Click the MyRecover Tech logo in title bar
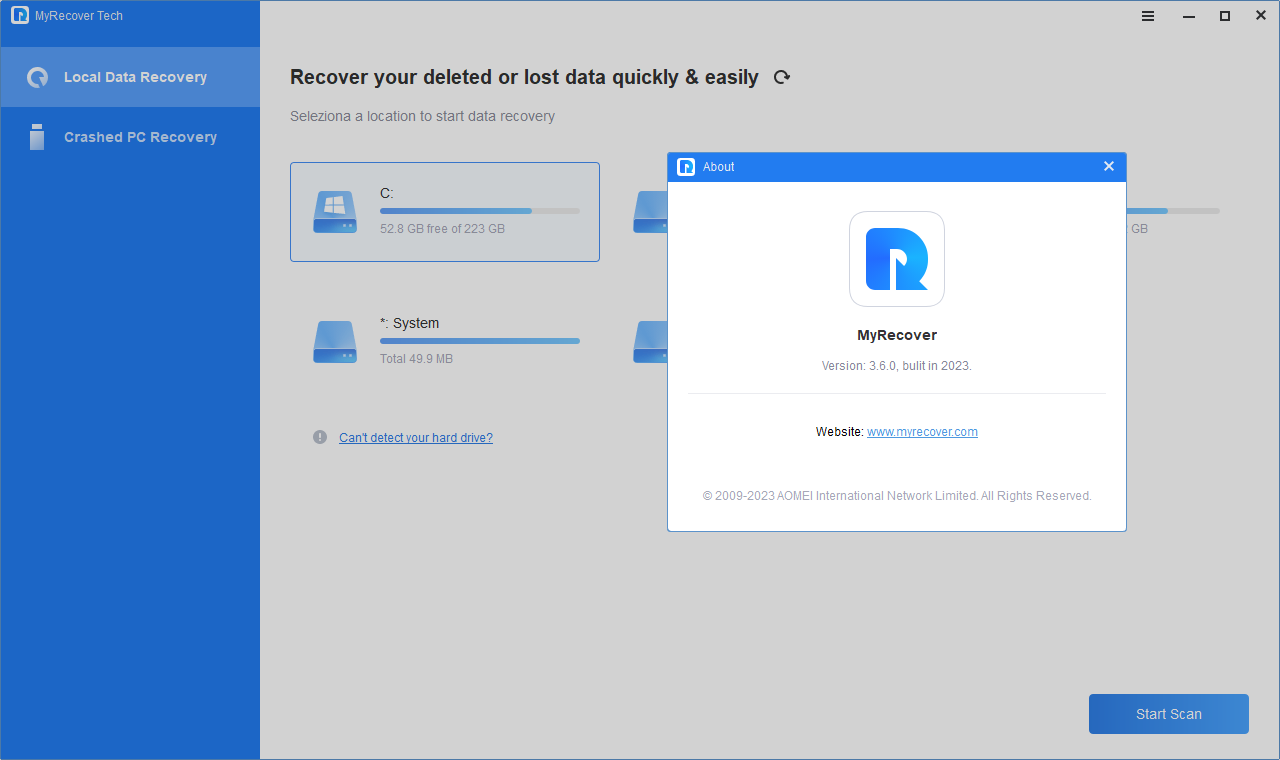The image size is (1280, 760). pyautogui.click(x=20, y=16)
